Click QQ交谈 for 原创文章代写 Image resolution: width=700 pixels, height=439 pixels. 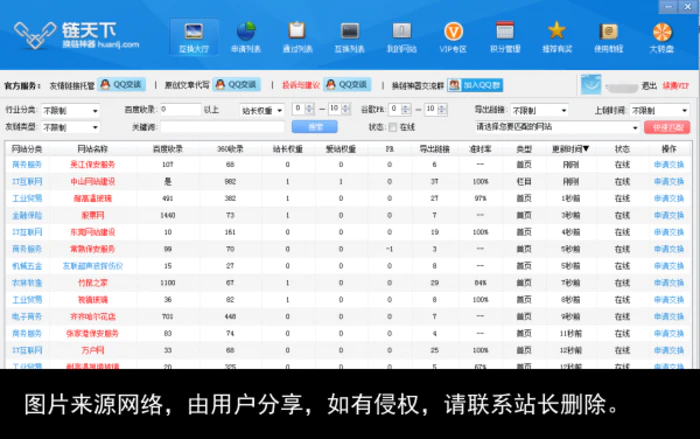[237, 84]
